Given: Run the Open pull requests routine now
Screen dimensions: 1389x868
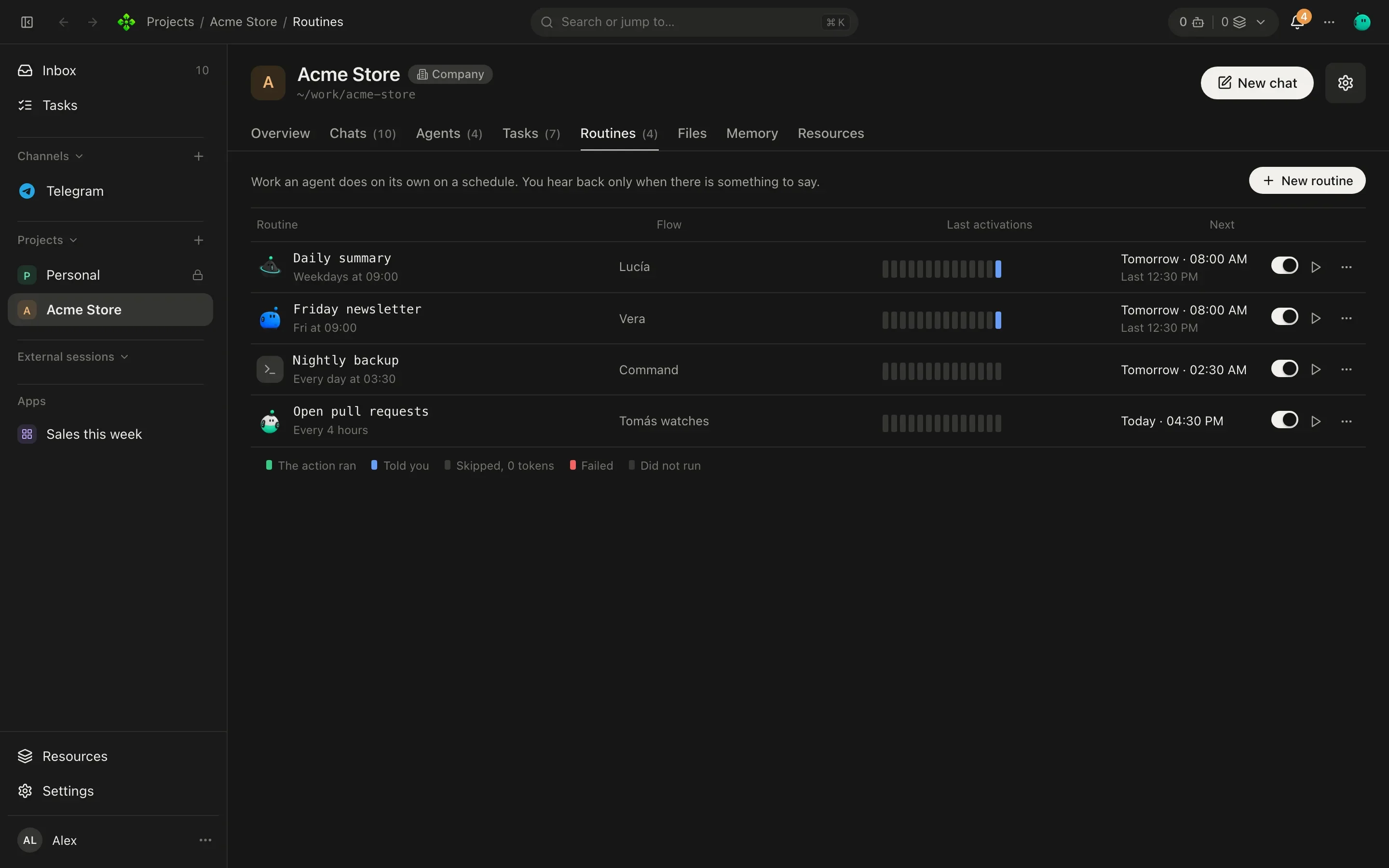Looking at the screenshot, I should [x=1316, y=421].
